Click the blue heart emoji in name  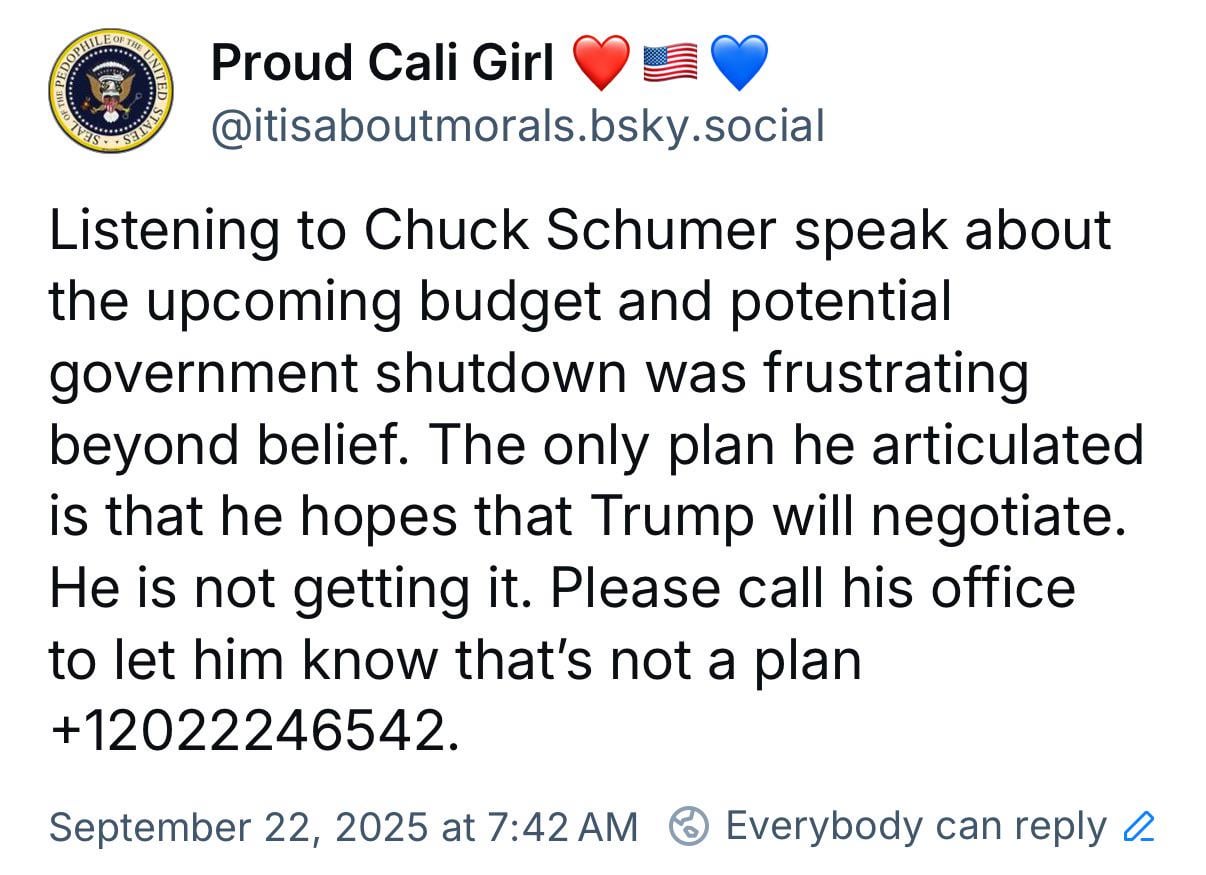tap(737, 63)
